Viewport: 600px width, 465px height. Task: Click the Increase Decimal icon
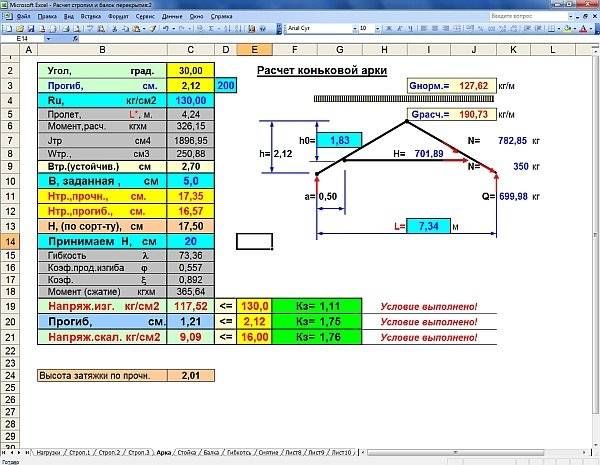tap(502, 29)
